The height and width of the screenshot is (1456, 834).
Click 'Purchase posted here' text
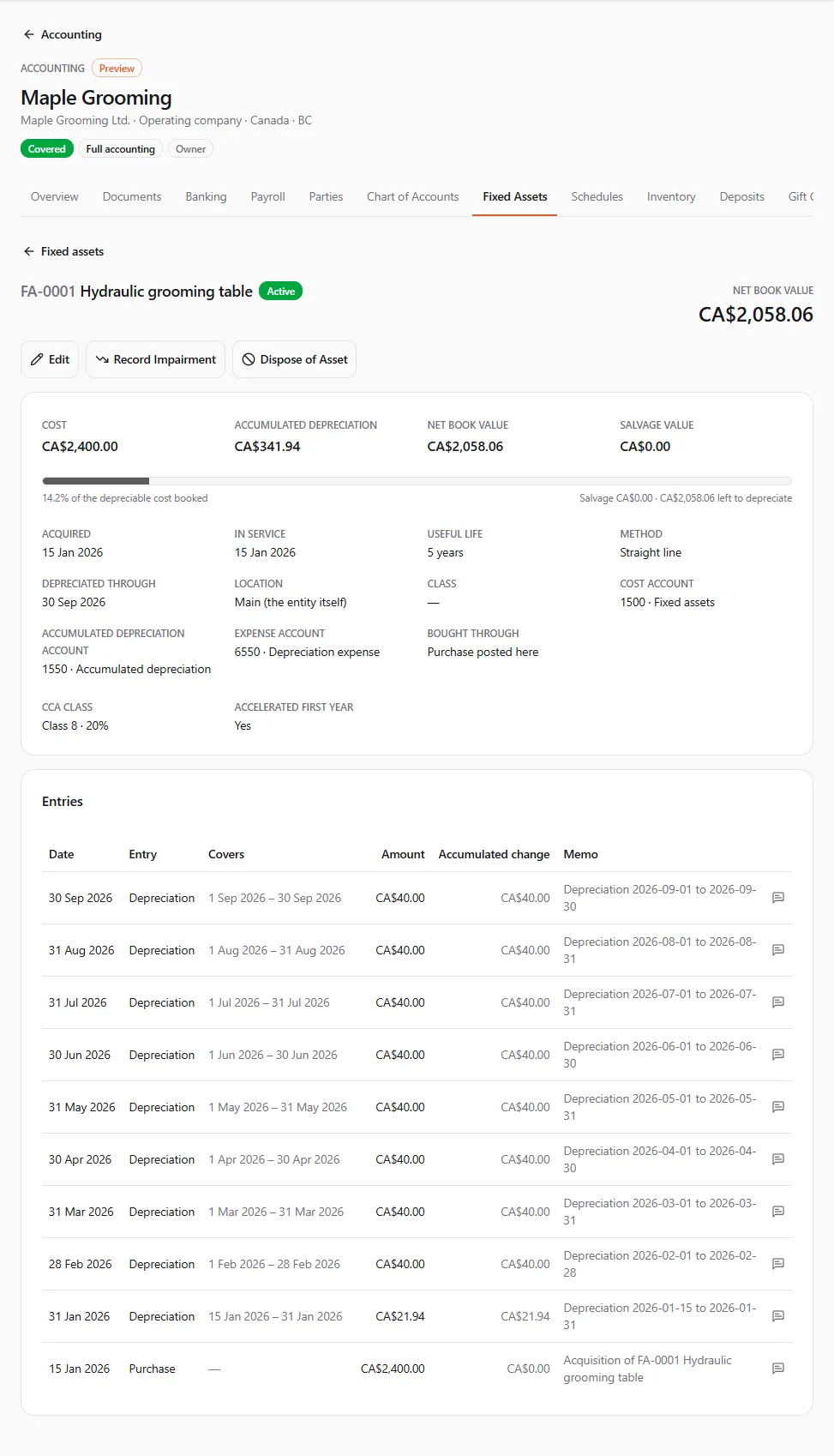(483, 652)
